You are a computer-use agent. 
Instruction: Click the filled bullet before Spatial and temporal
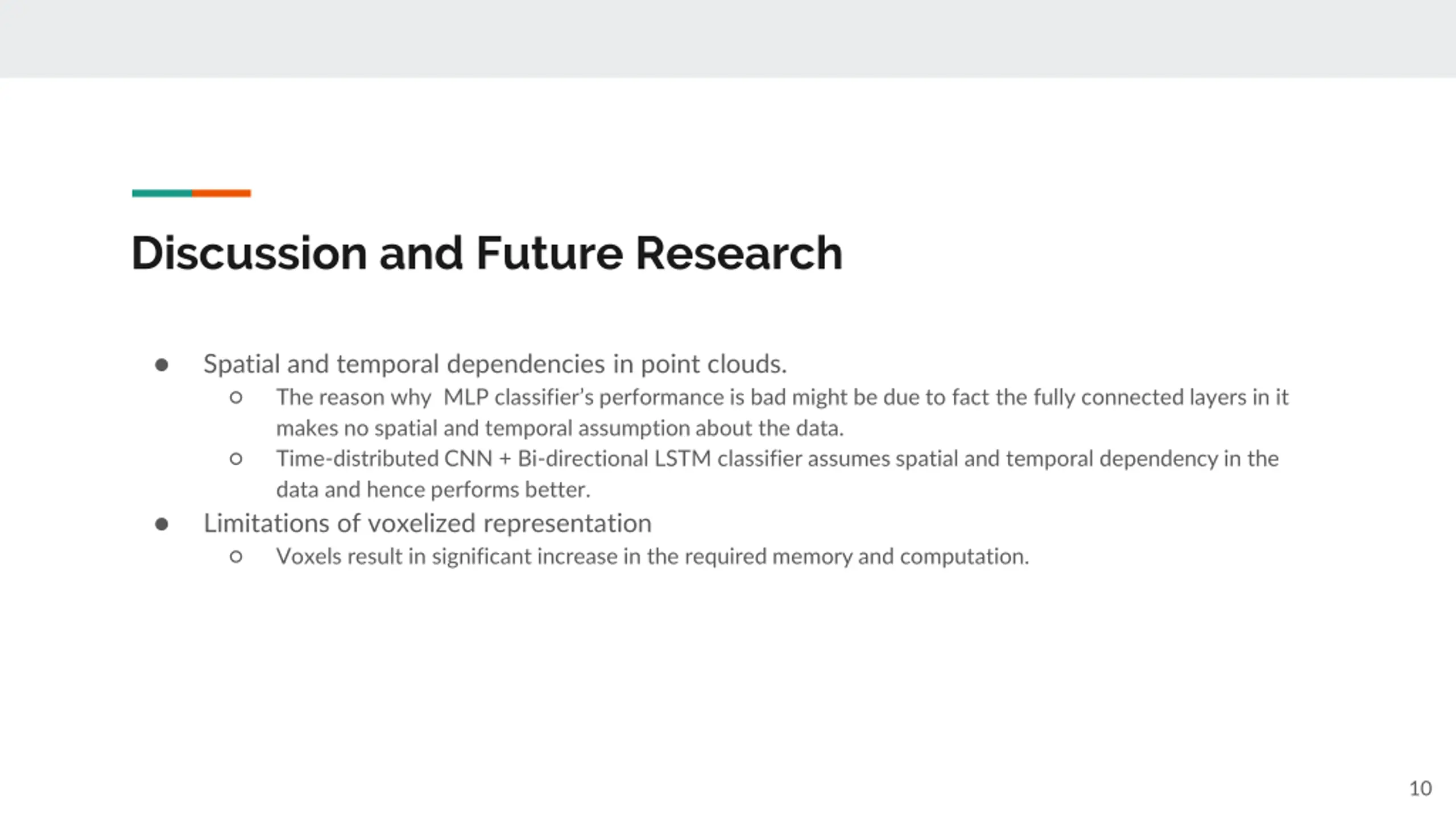click(x=162, y=365)
